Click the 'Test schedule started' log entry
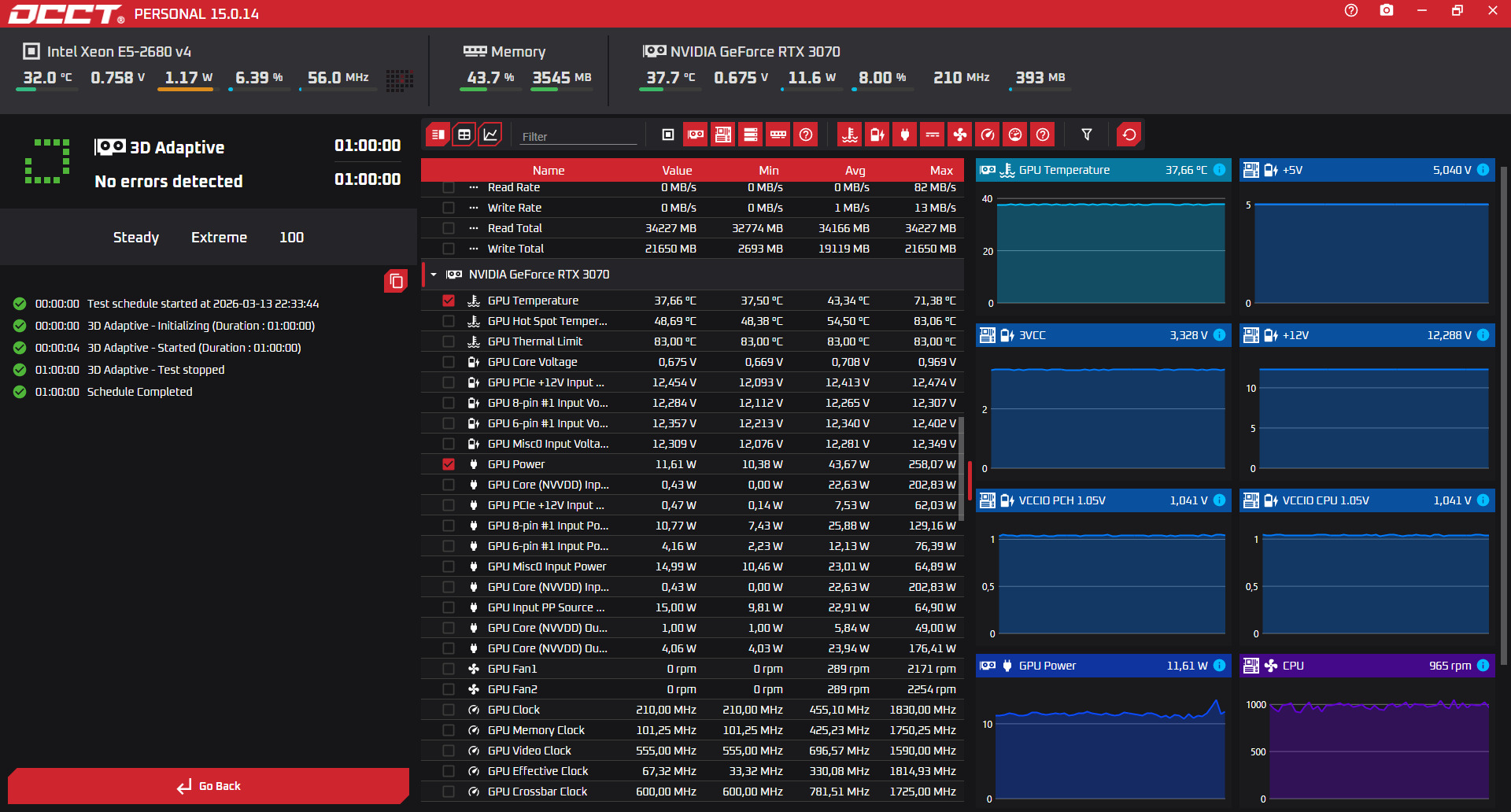Image resolution: width=1511 pixels, height=812 pixels. 203,304
